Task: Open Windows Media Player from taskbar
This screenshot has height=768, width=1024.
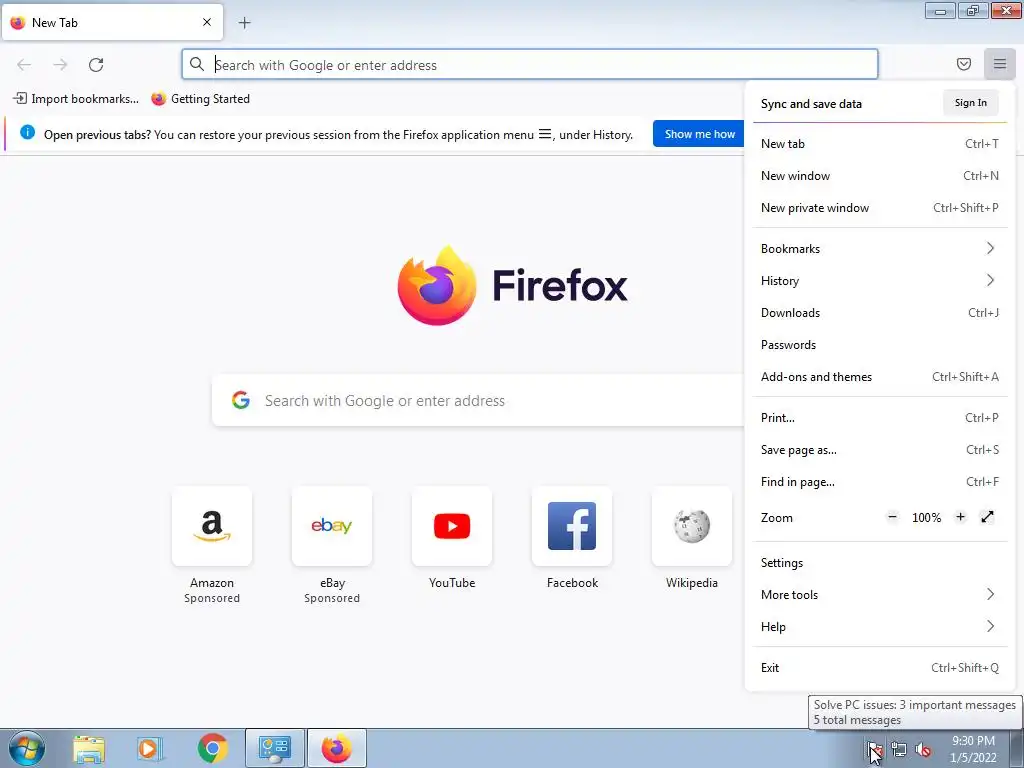Action: click(148, 748)
